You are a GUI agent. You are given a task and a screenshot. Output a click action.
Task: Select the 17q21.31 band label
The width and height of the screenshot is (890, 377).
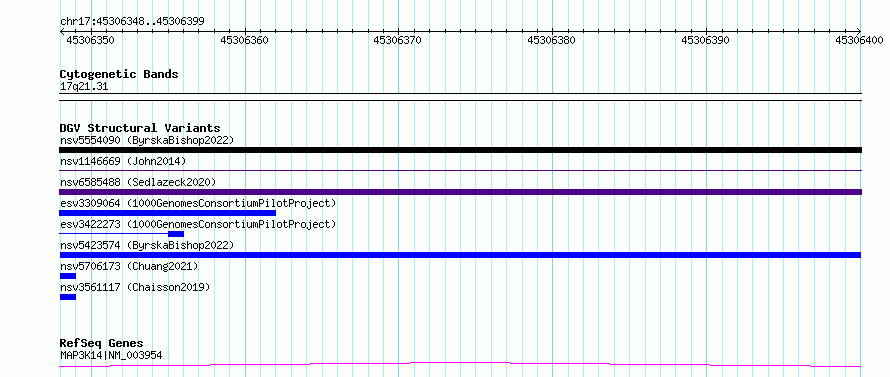coord(84,87)
